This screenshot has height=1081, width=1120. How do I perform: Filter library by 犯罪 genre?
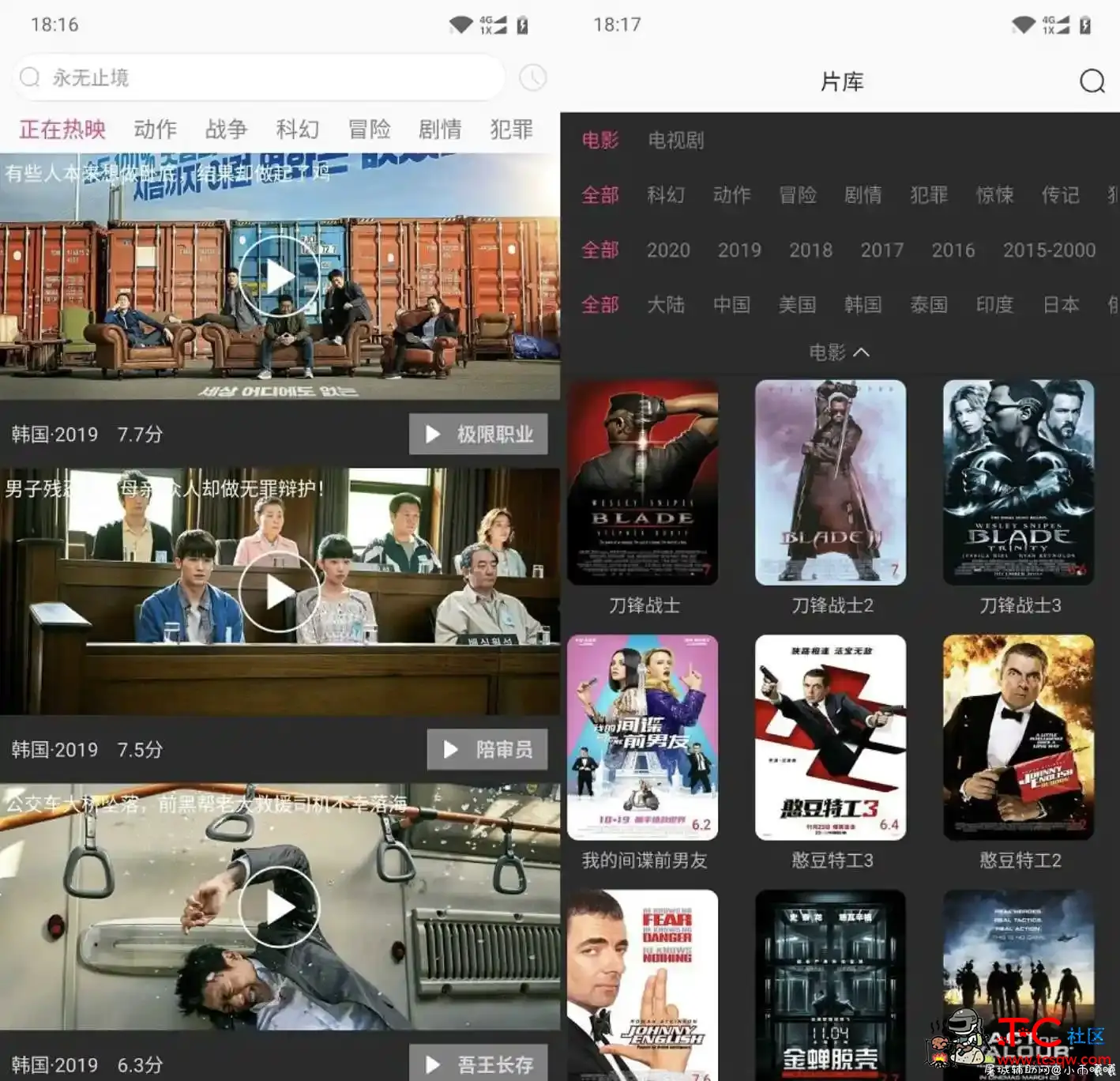click(x=929, y=194)
